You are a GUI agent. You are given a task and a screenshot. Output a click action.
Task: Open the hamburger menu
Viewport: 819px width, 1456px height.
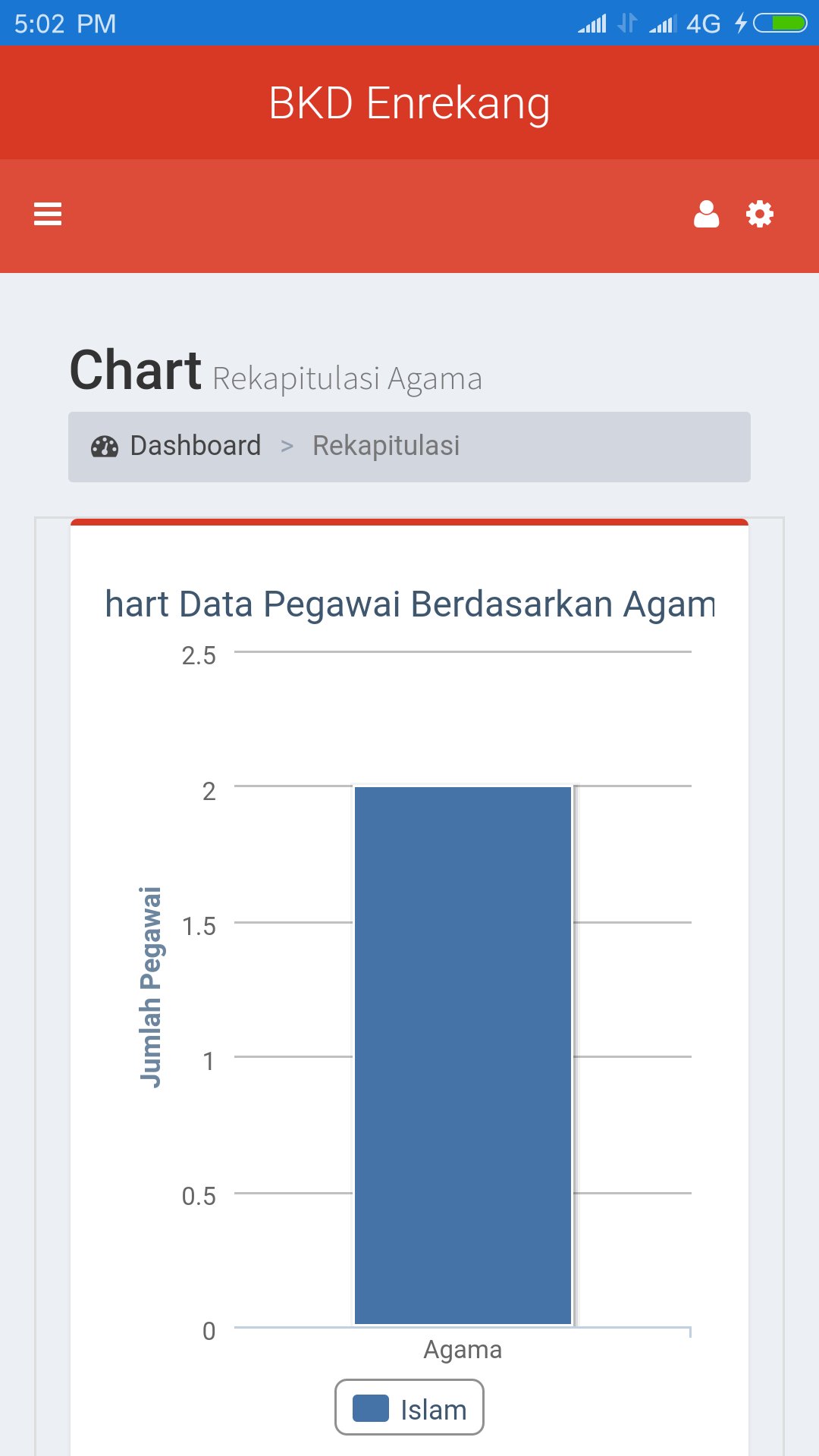pos(48,215)
